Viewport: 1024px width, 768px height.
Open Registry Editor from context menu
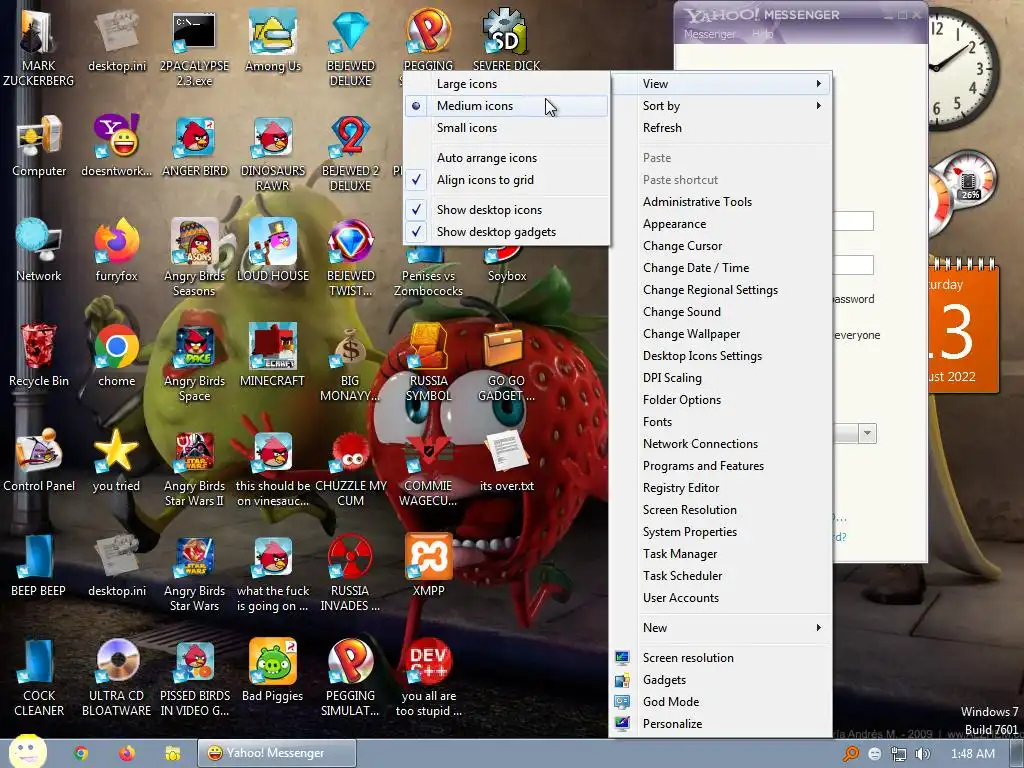[720, 488]
